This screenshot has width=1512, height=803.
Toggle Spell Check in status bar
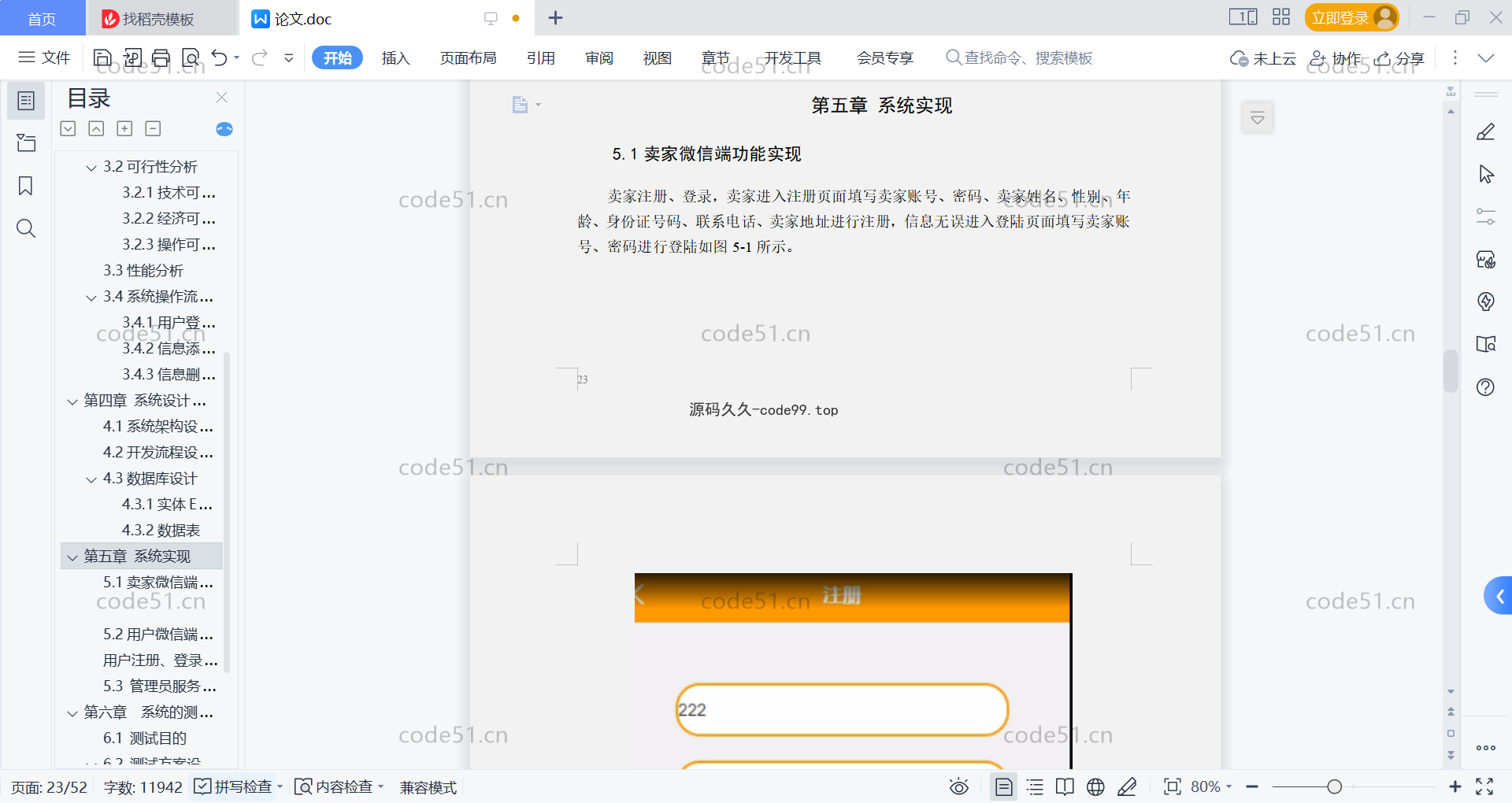(234, 786)
